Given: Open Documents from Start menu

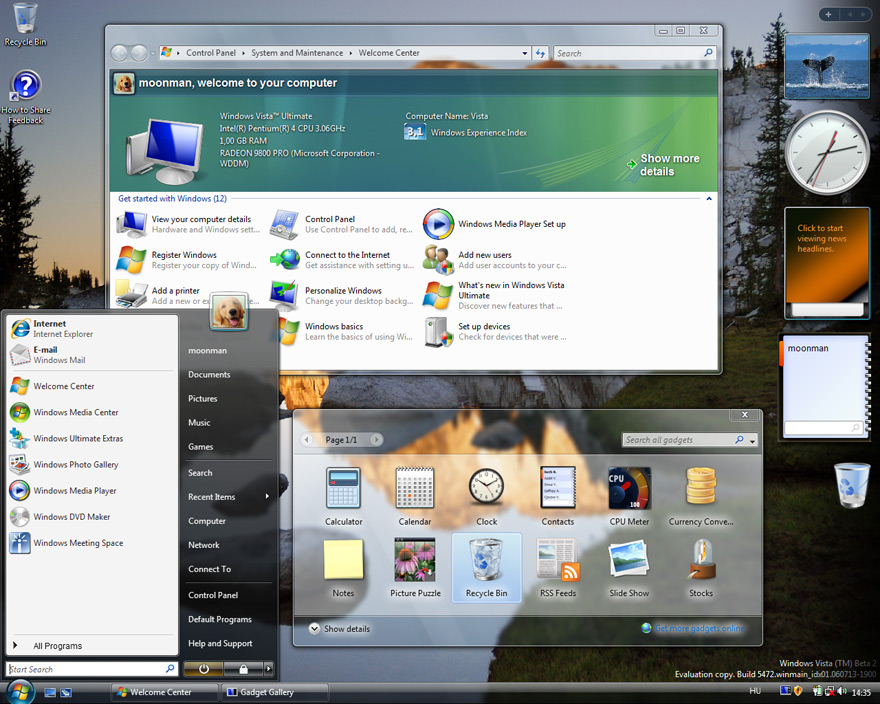Looking at the screenshot, I should click(x=209, y=374).
